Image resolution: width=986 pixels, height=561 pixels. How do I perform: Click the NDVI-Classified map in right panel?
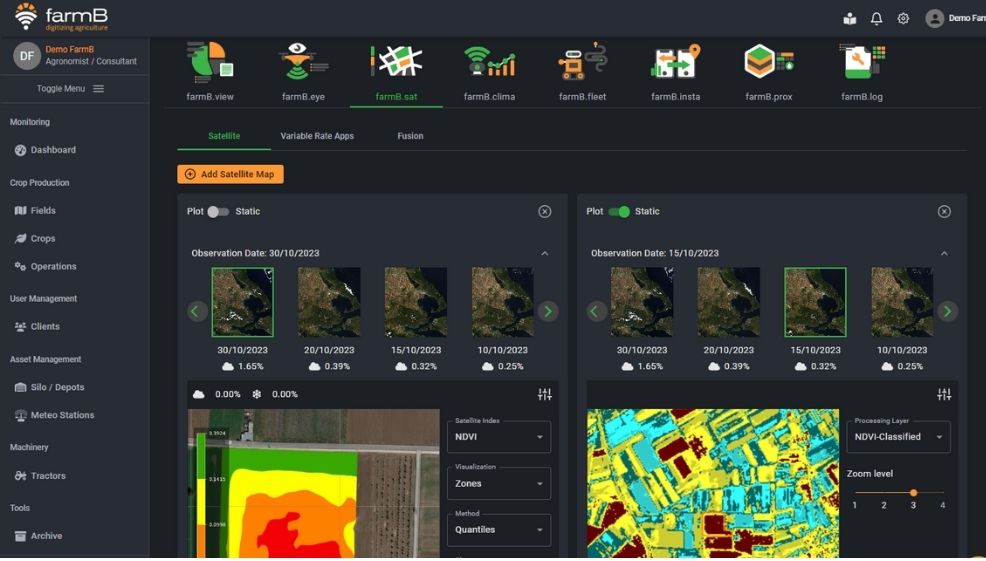(713, 483)
